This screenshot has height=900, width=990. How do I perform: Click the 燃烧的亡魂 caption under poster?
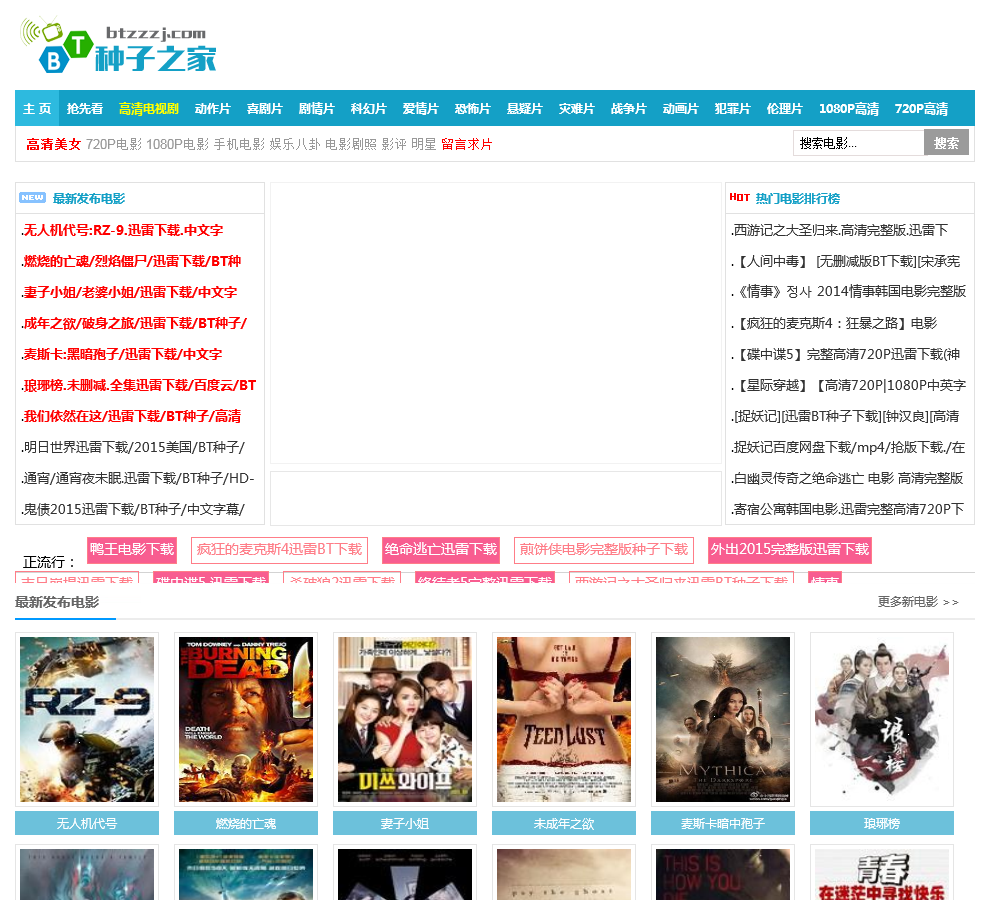pos(246,824)
